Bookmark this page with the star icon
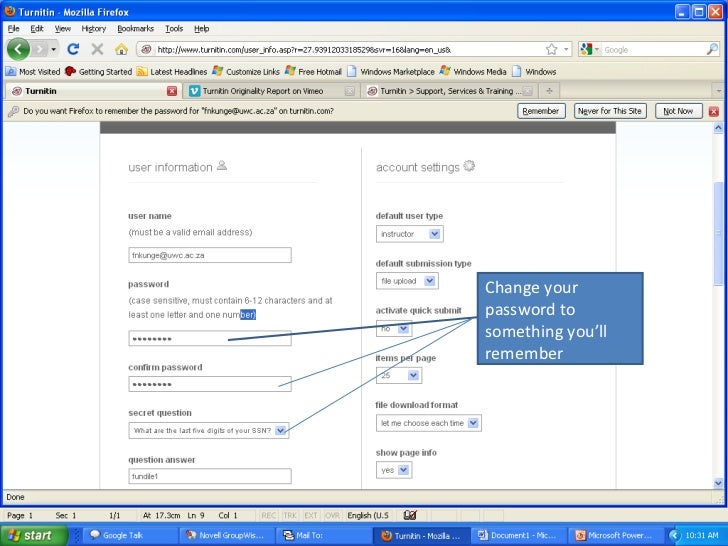 552,49
